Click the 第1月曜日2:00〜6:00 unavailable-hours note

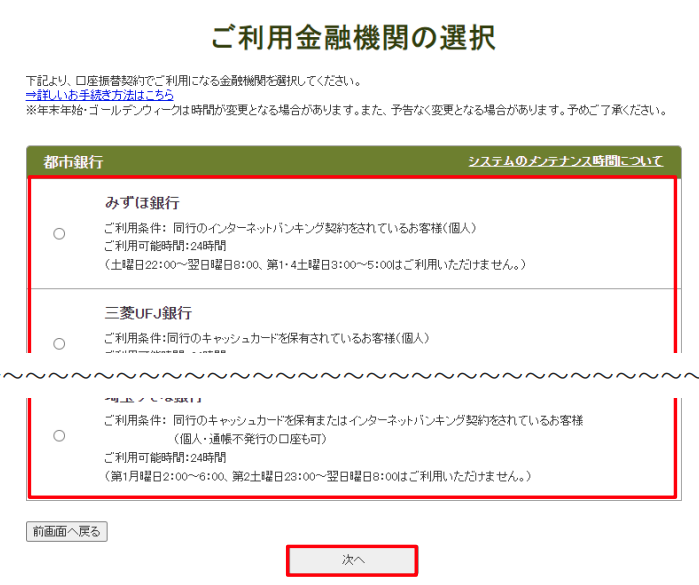[x=318, y=476]
